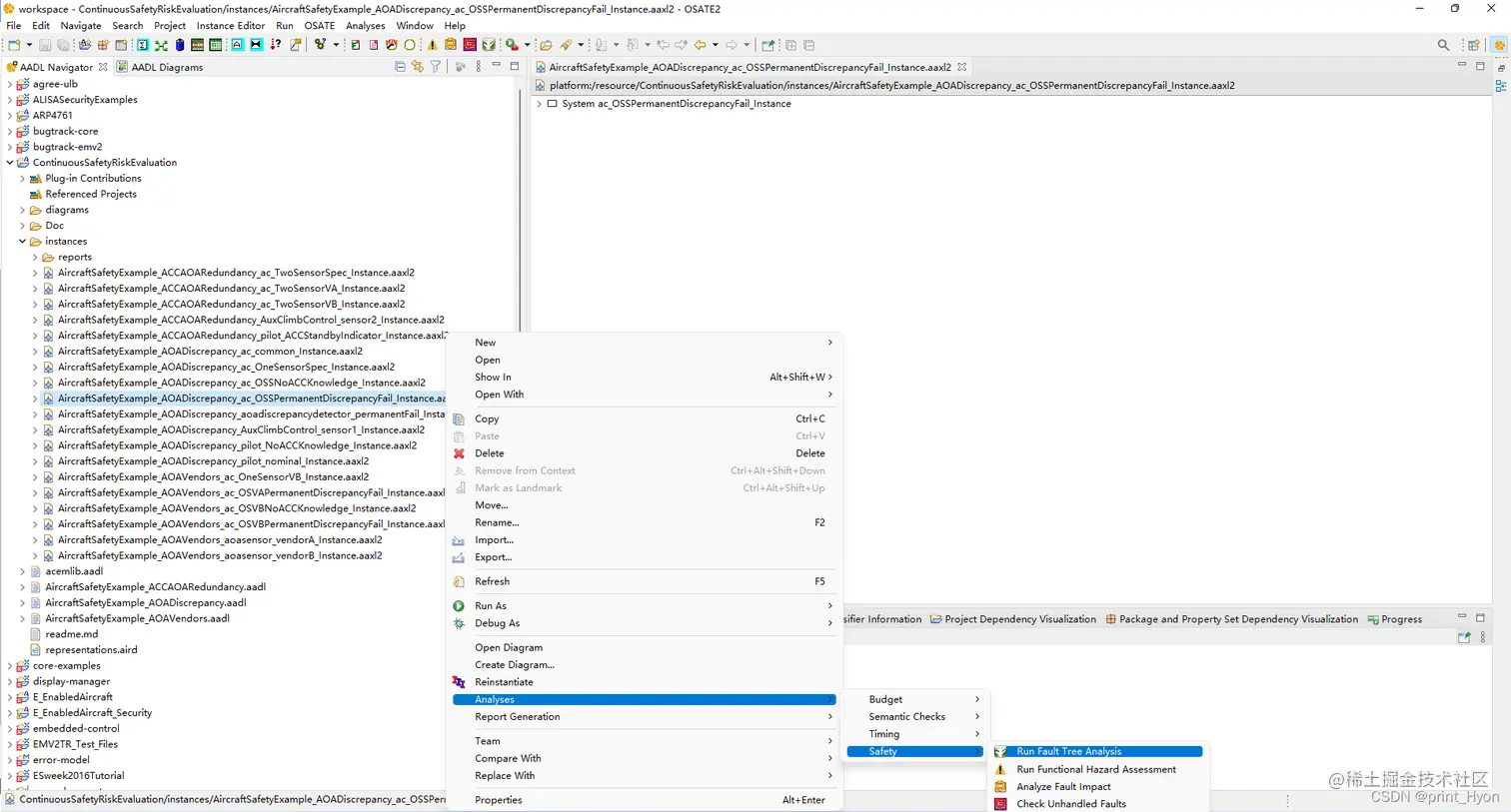The height and width of the screenshot is (812, 1511).
Task: Go back using the yellow back arrow
Action: 700,45
